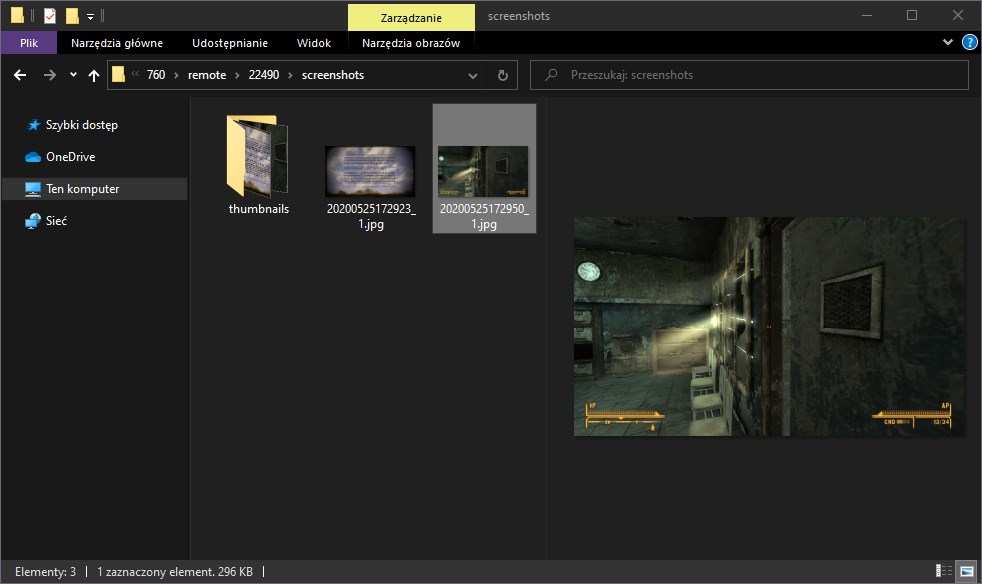This screenshot has height=584, width=982.
Task: Click the Sieć network icon
Action: [x=33, y=221]
